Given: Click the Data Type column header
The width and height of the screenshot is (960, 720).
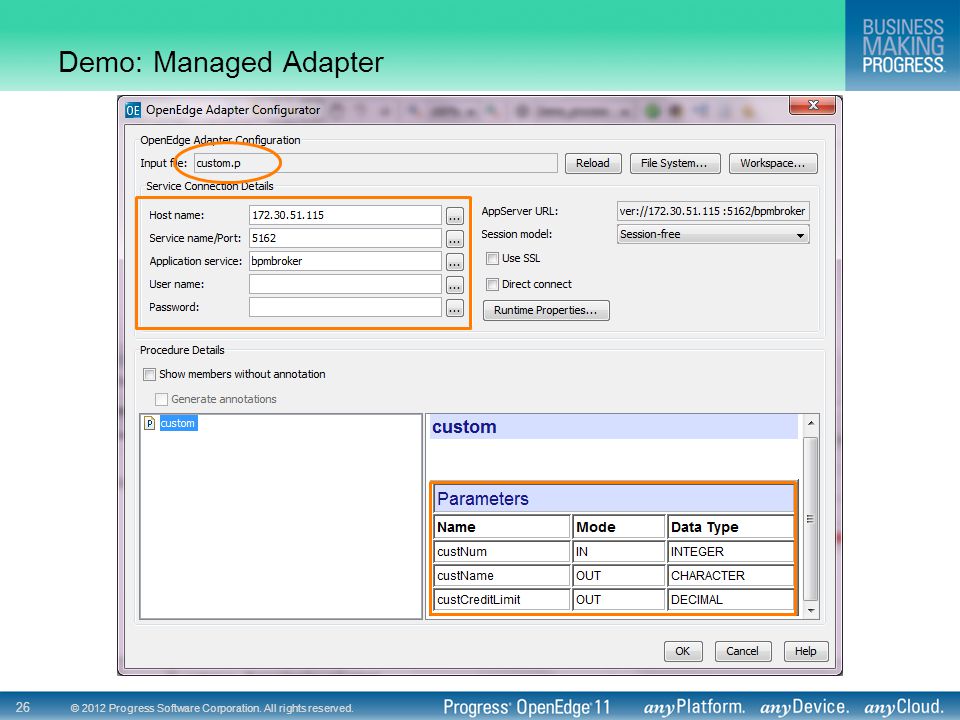Looking at the screenshot, I should point(730,527).
